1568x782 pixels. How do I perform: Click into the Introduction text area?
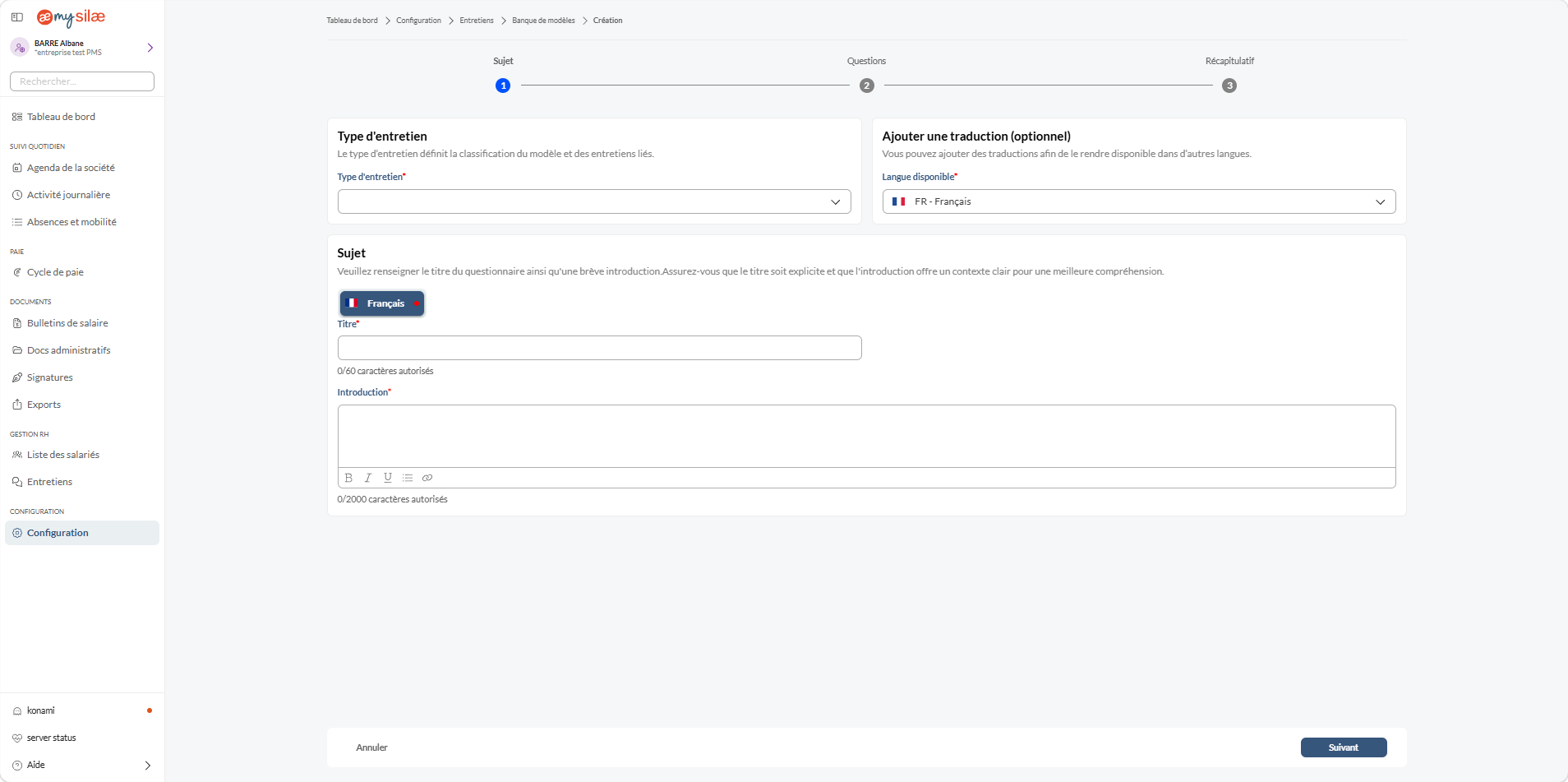click(x=866, y=436)
